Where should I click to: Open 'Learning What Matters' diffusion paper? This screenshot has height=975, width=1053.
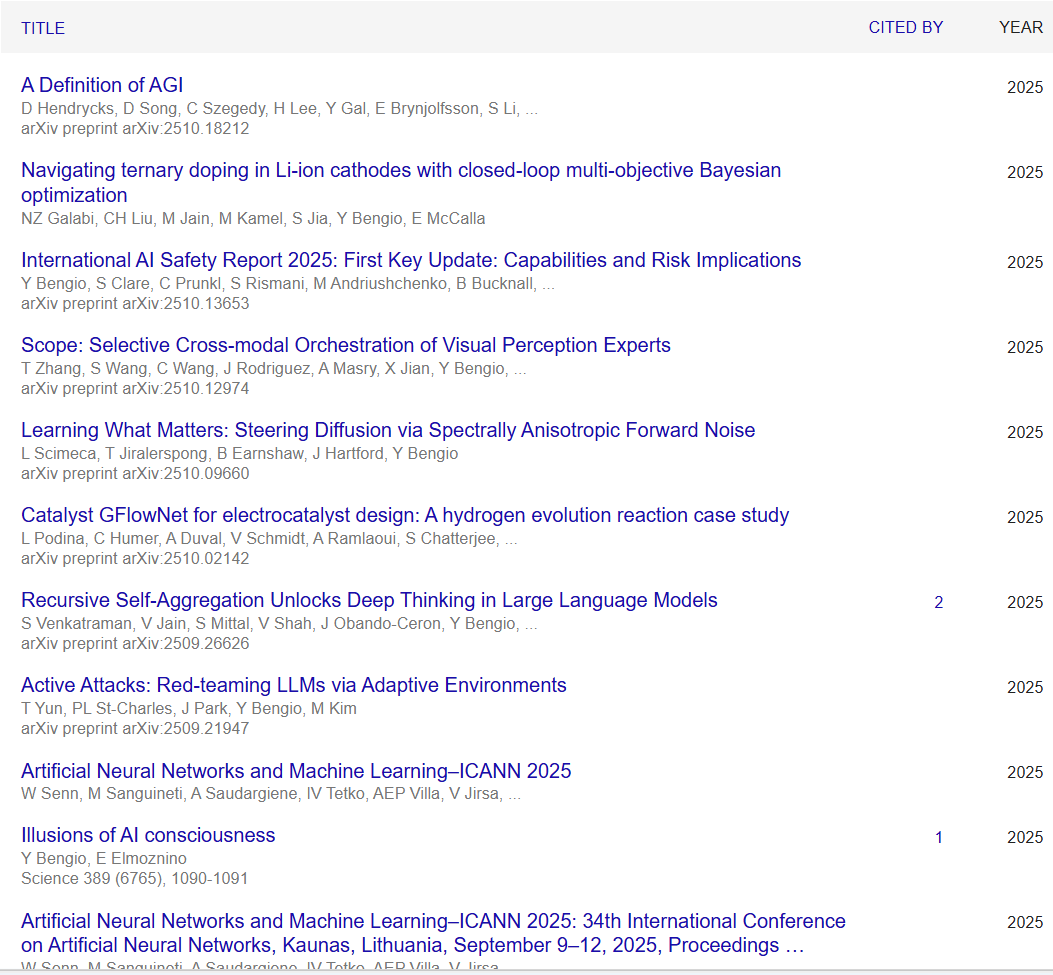point(388,430)
